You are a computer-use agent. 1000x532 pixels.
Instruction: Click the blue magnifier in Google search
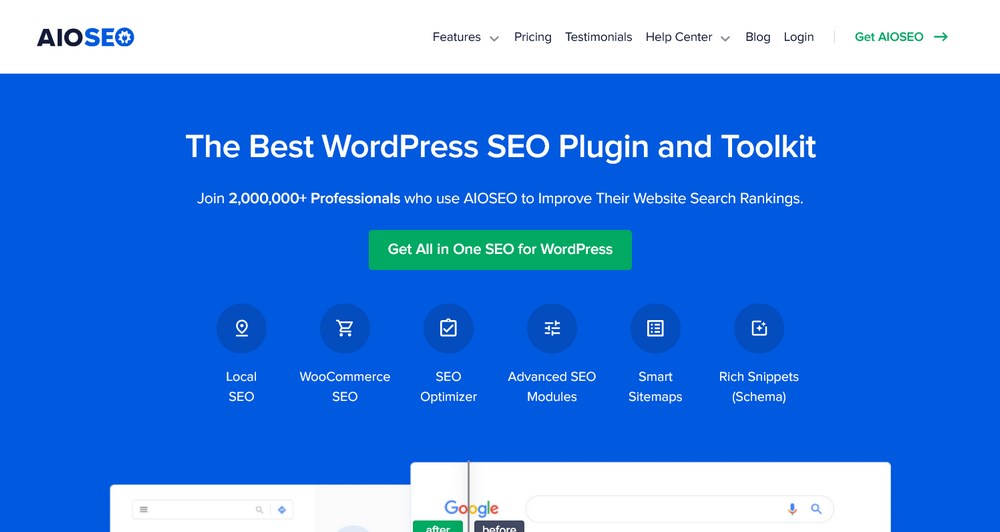pos(816,508)
